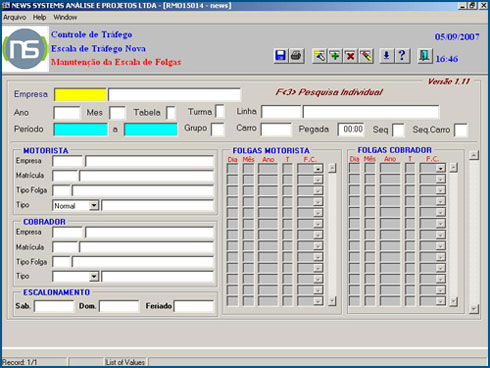This screenshot has width=490, height=368.
Task: Click 'List of Values' in status bar
Action: click(125, 362)
